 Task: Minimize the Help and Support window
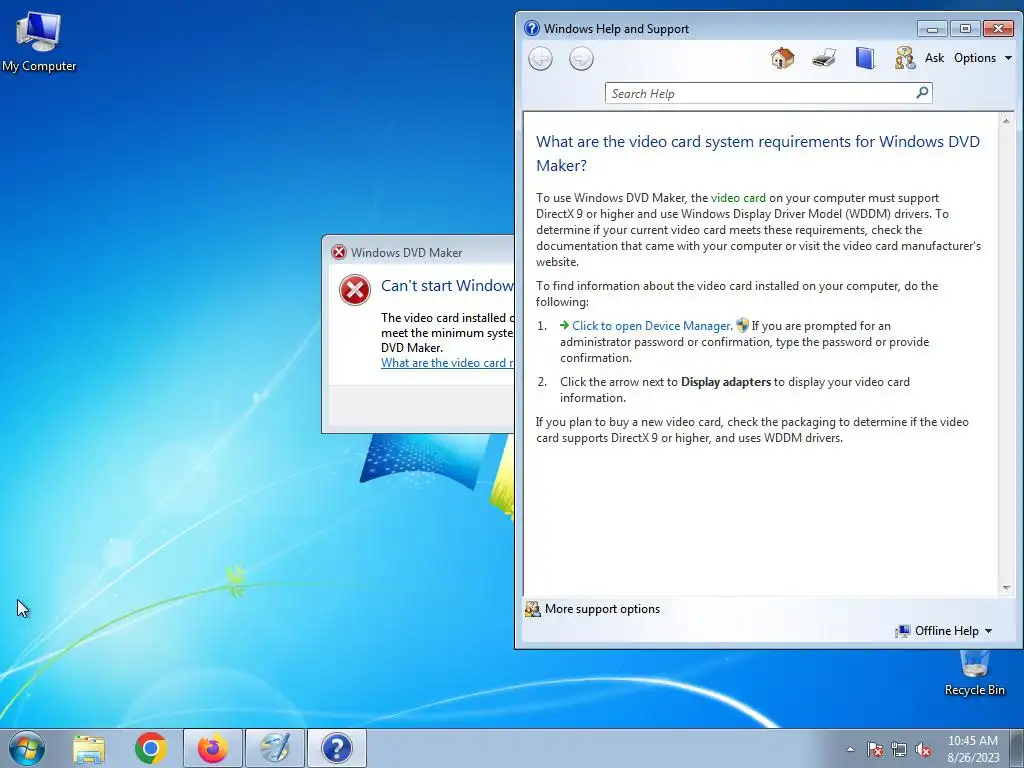[932, 29]
